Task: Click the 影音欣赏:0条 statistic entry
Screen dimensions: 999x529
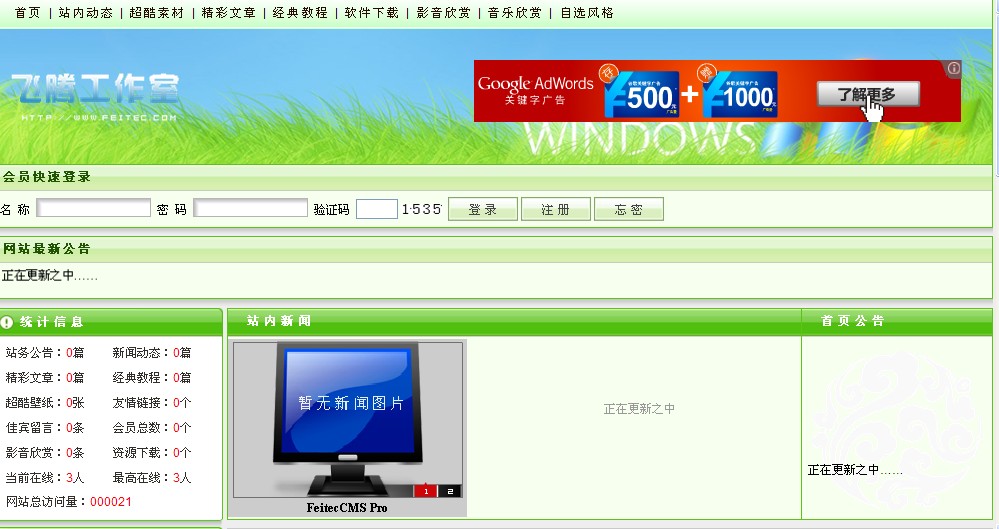Action: coord(45,453)
